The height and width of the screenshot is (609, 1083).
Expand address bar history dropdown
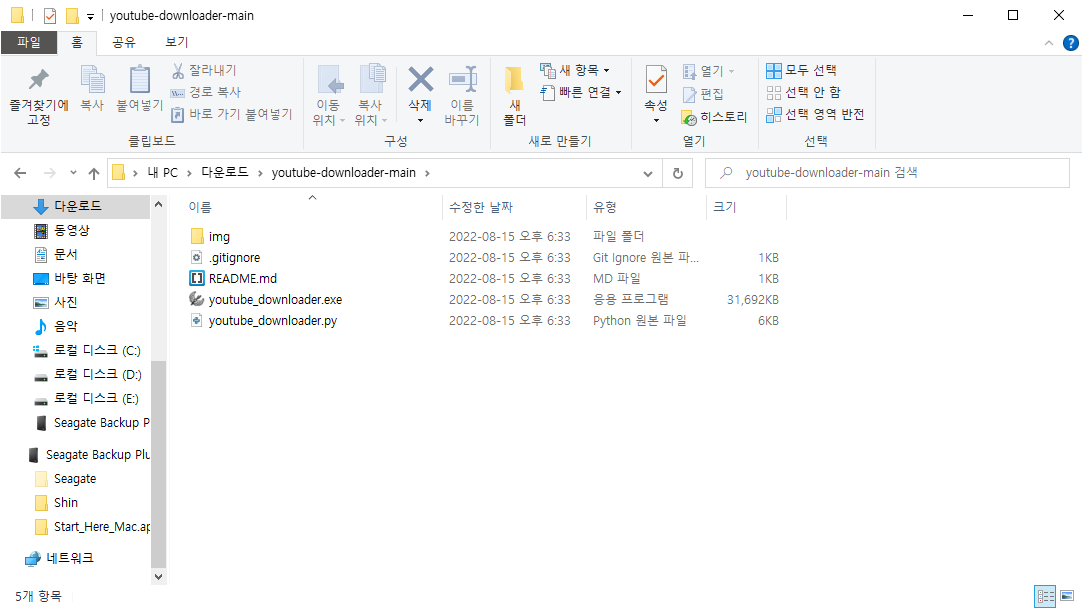[648, 173]
